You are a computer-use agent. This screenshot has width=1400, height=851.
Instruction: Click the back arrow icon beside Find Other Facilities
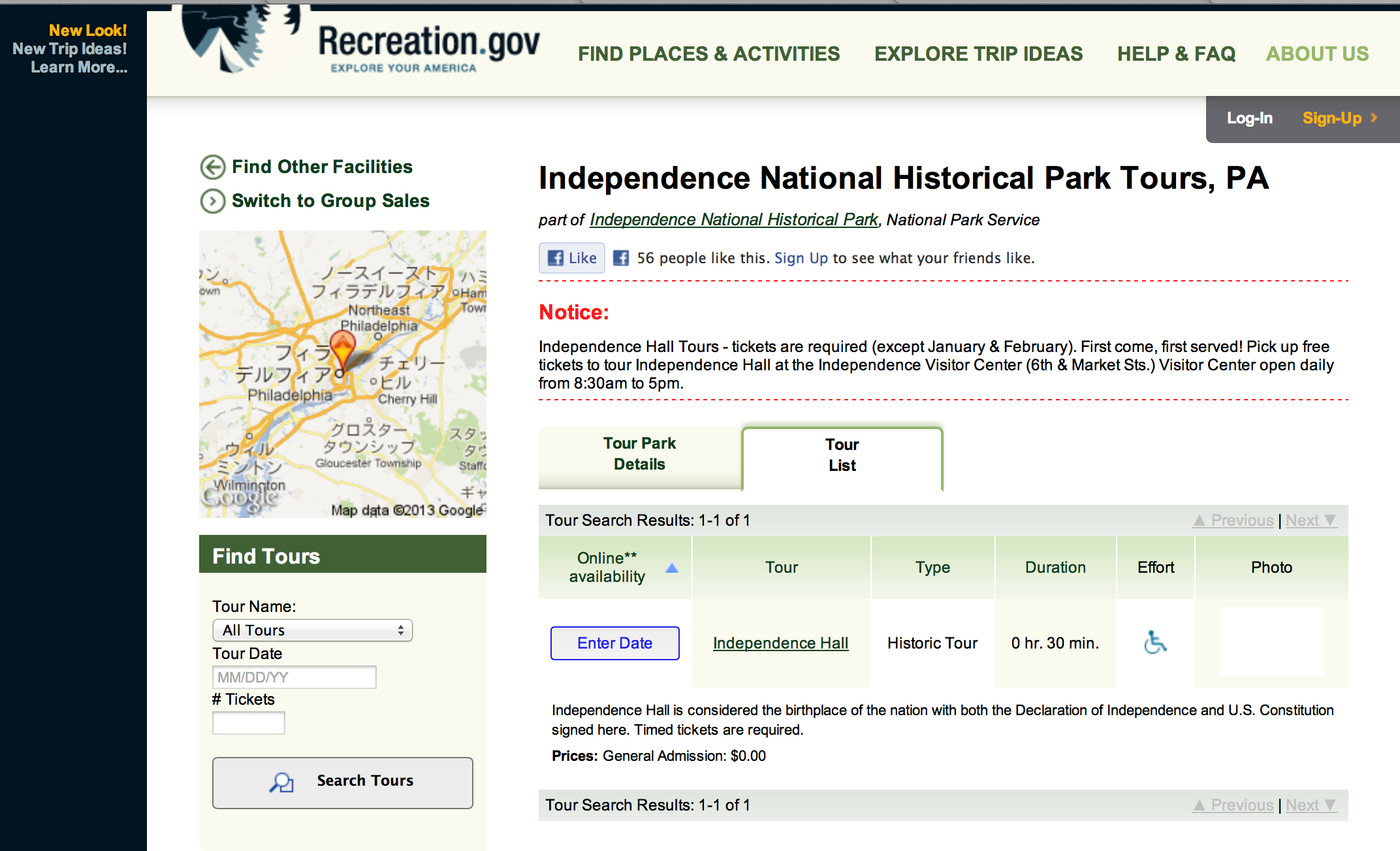click(x=213, y=167)
